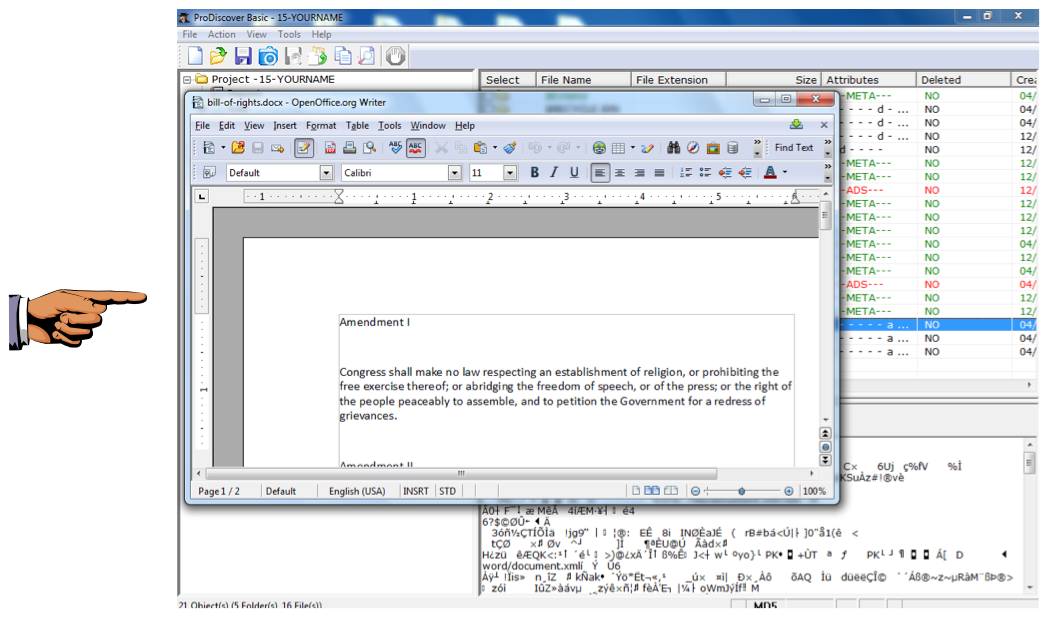1050x622 pixels.
Task: Export directly as PDF in Writer
Action: (x=330, y=148)
